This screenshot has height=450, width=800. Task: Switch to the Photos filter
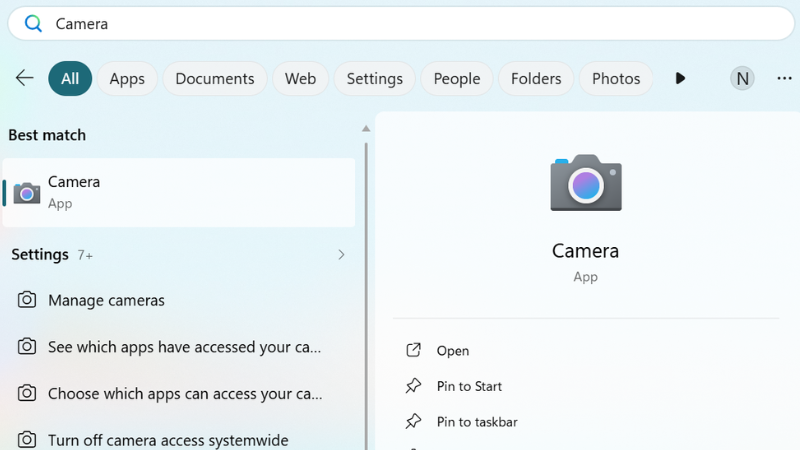click(x=616, y=79)
